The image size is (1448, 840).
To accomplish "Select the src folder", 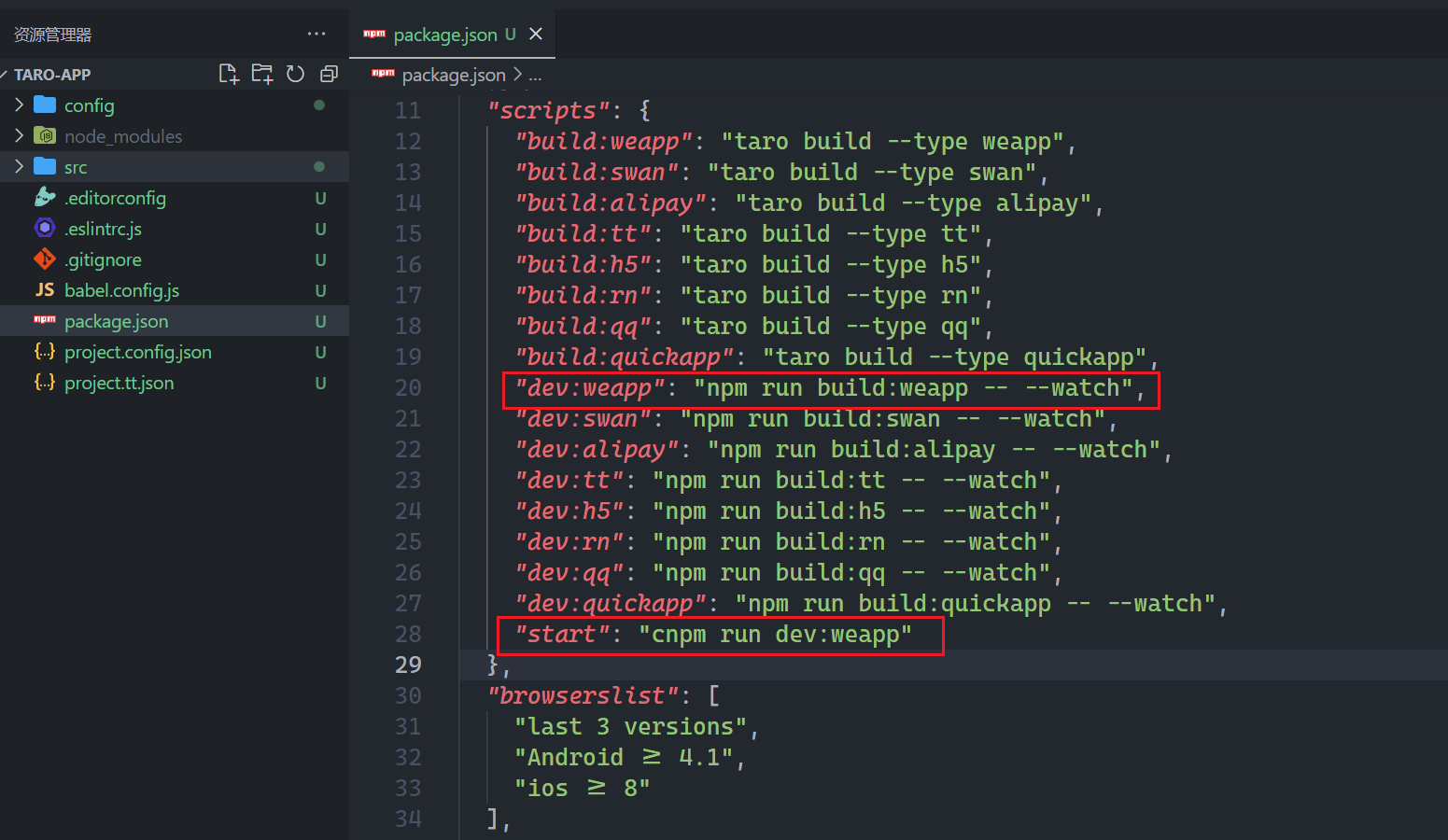I will (x=175, y=167).
